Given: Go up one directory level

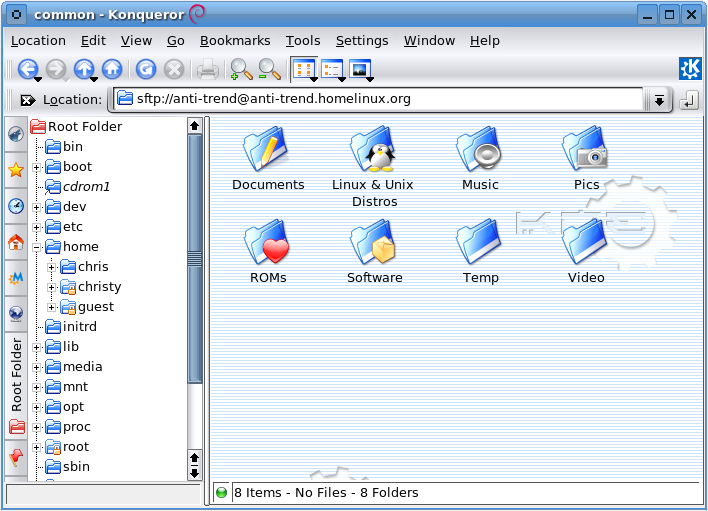Looking at the screenshot, I should (84, 70).
